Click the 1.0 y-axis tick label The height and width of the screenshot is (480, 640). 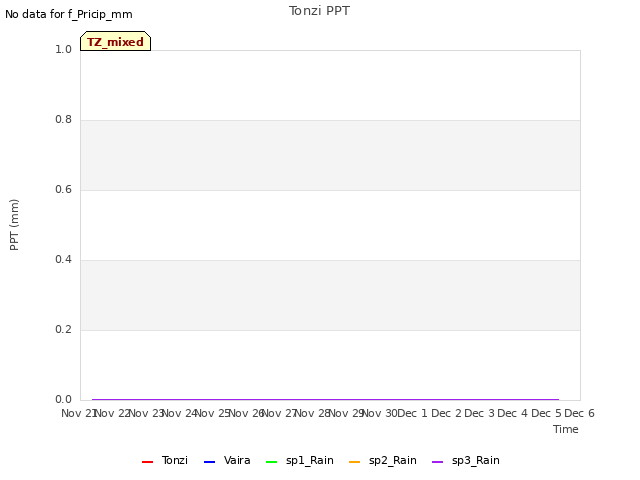(63, 49)
